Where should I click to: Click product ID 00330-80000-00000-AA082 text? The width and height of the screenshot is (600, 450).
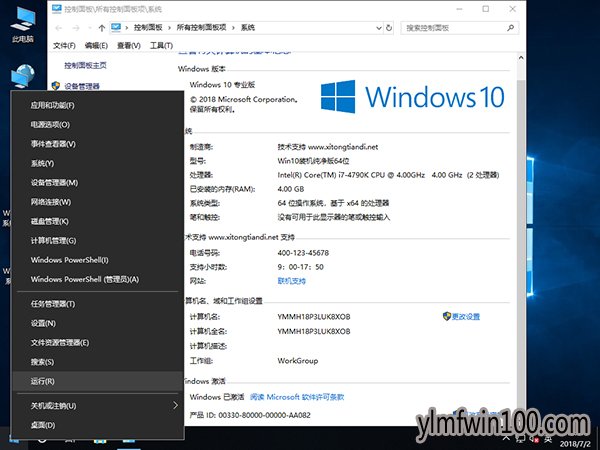[264, 415]
